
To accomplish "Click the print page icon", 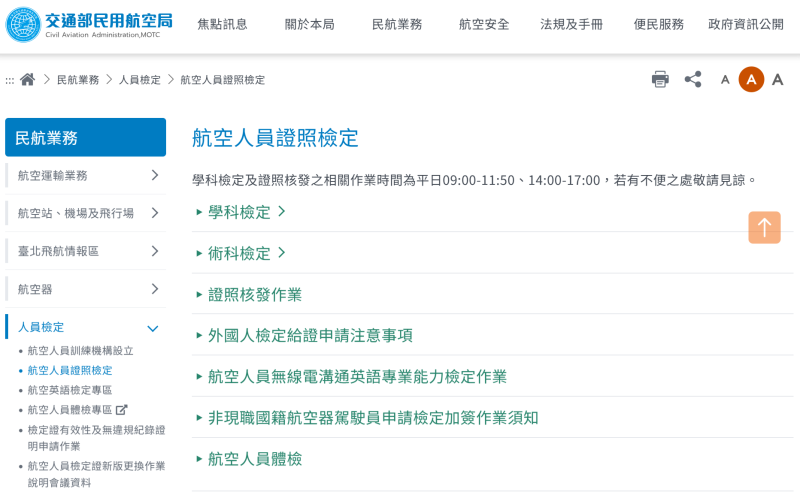I will 660,79.
